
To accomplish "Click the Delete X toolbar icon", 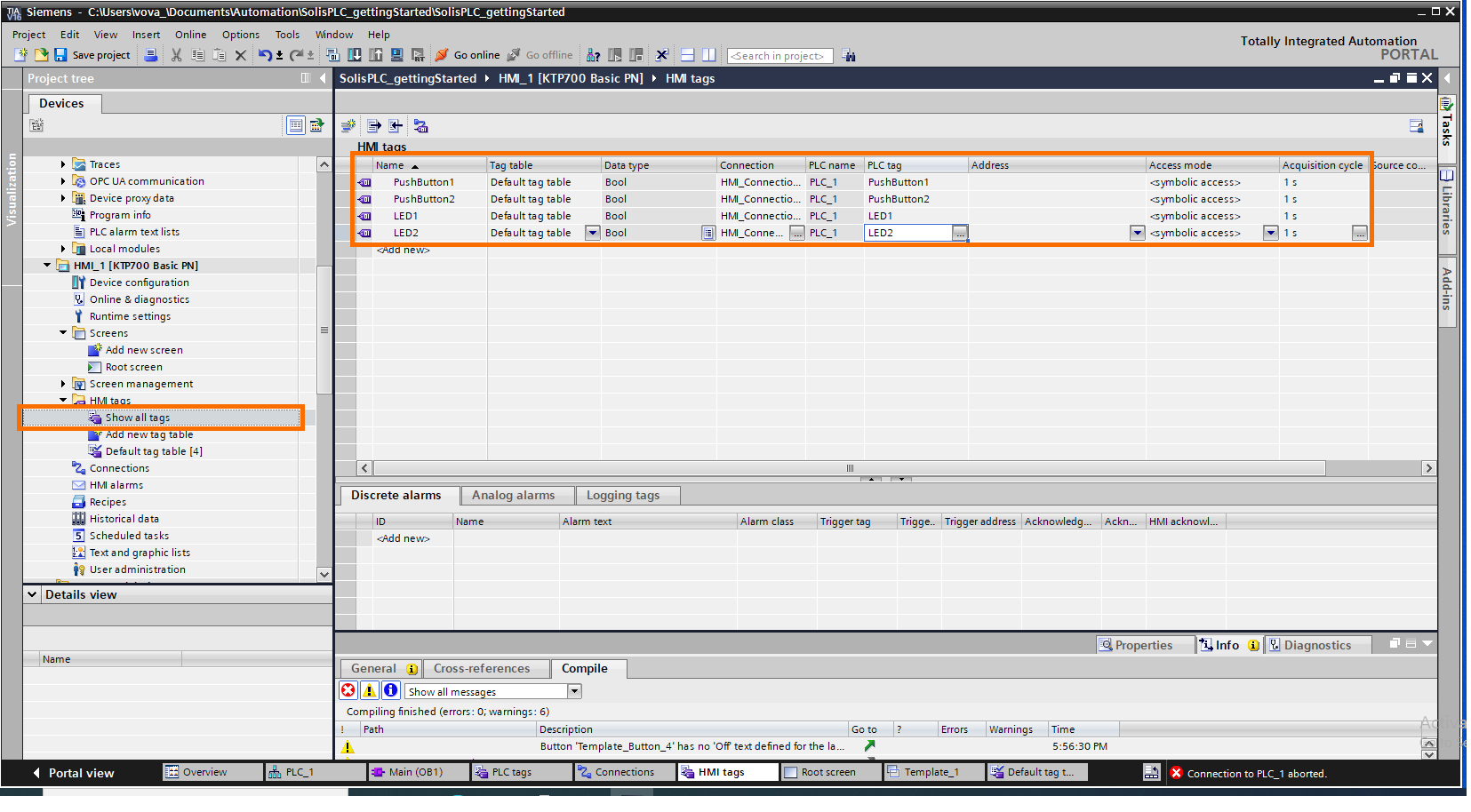I will 240,55.
